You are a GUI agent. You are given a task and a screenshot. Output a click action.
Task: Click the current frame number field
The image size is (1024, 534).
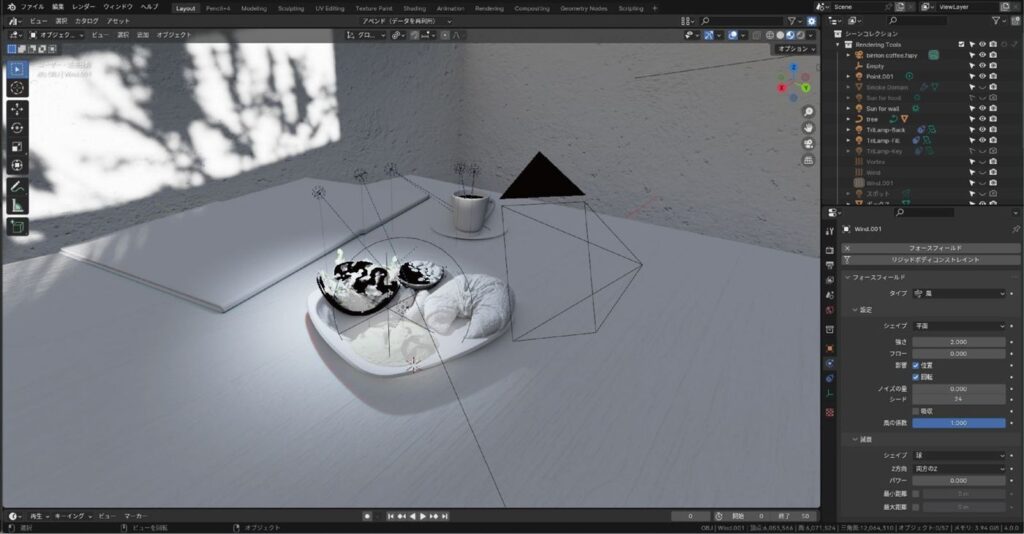[690, 516]
